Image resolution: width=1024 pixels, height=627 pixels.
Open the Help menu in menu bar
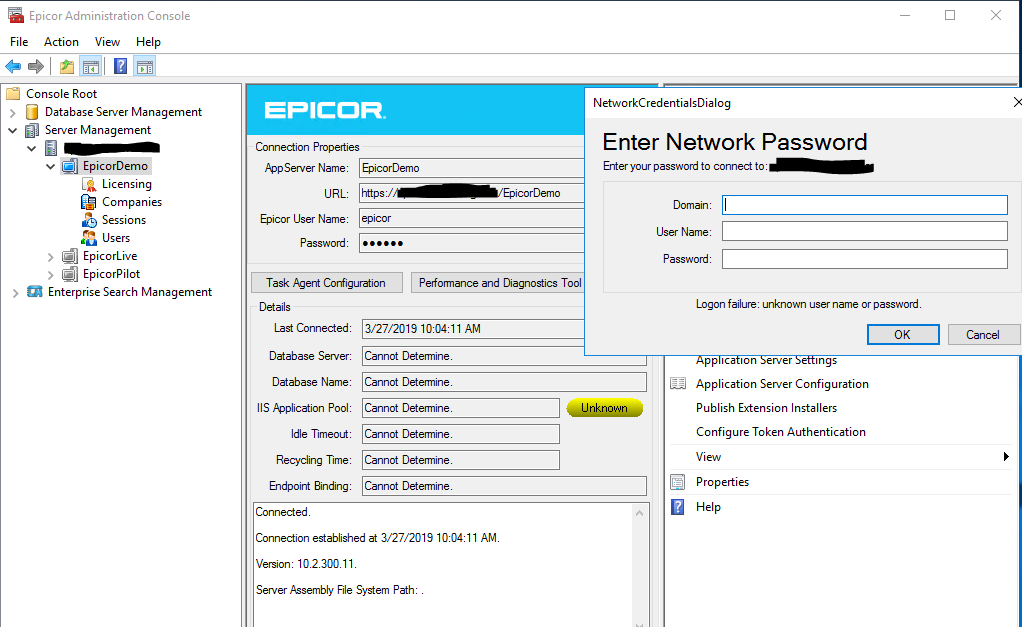click(148, 42)
